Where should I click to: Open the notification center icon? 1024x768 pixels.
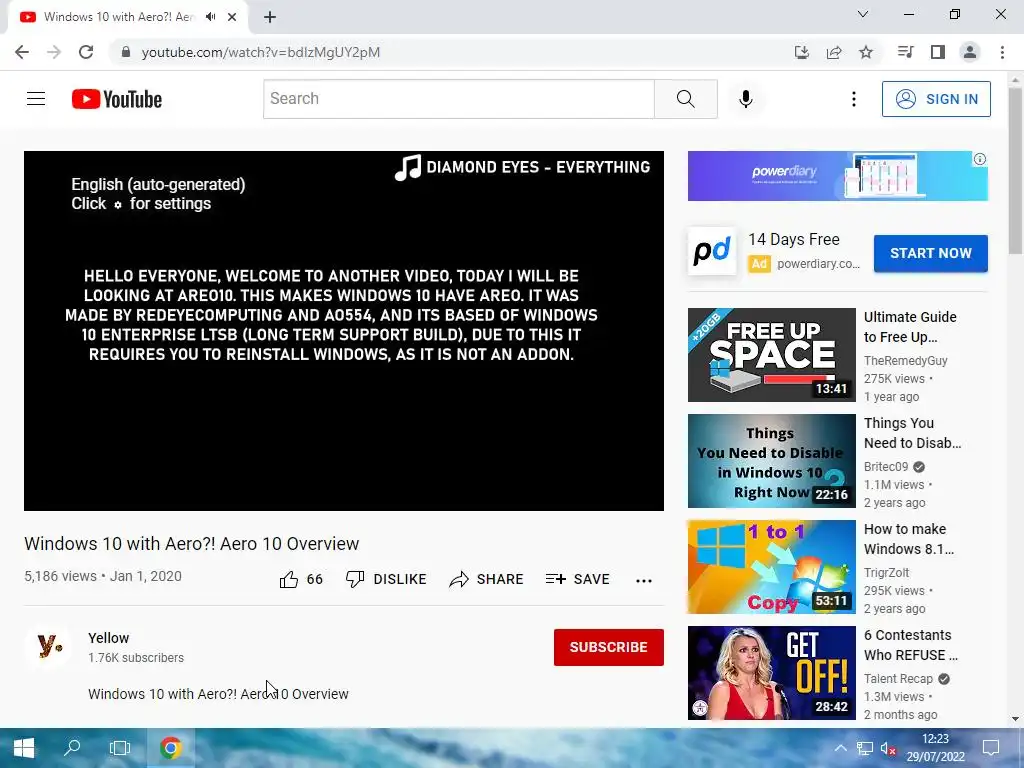991,748
